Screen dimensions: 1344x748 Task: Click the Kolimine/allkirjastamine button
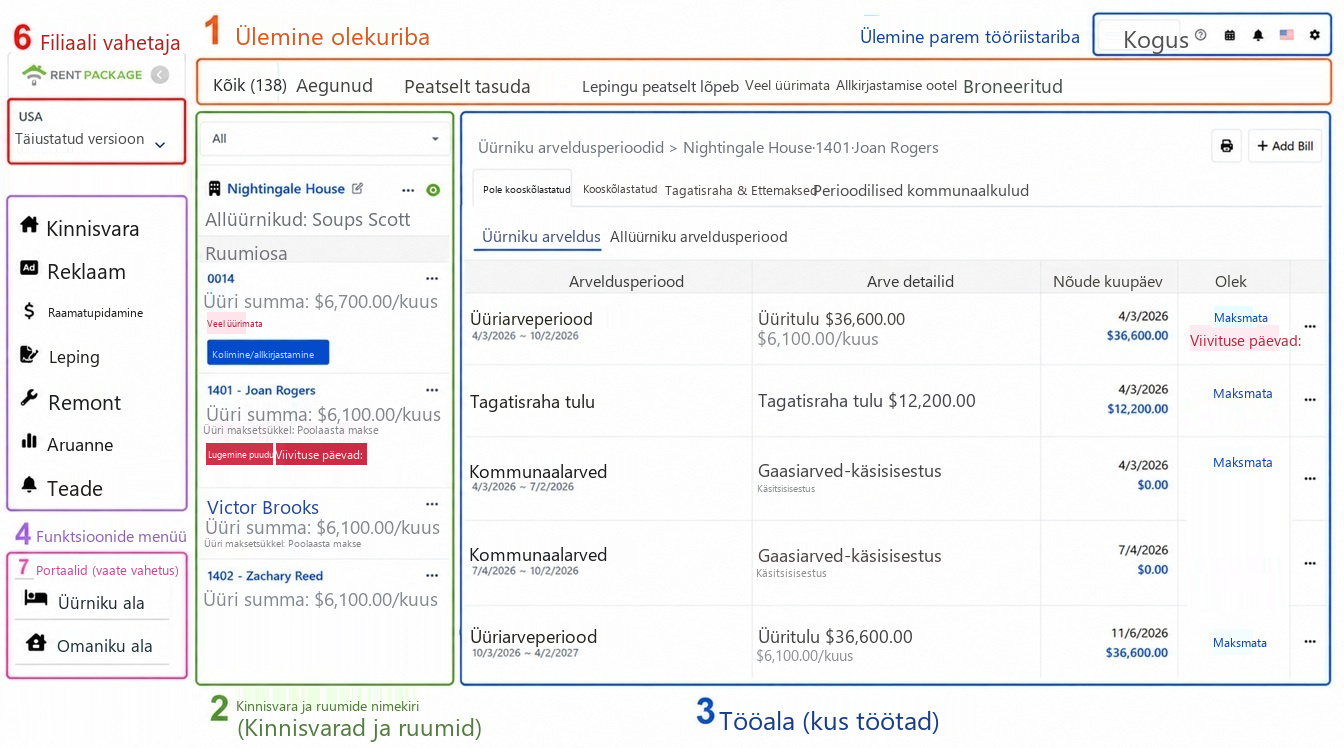[268, 354]
